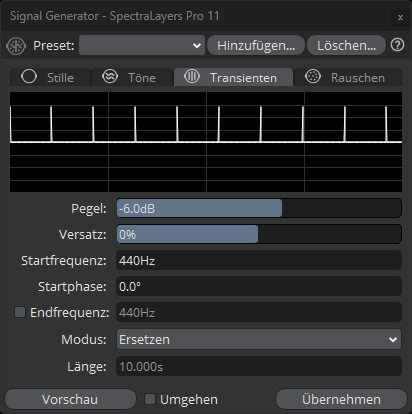Click the Pegel slider at -6.0dB
This screenshot has width=412, height=414.
(x=259, y=208)
